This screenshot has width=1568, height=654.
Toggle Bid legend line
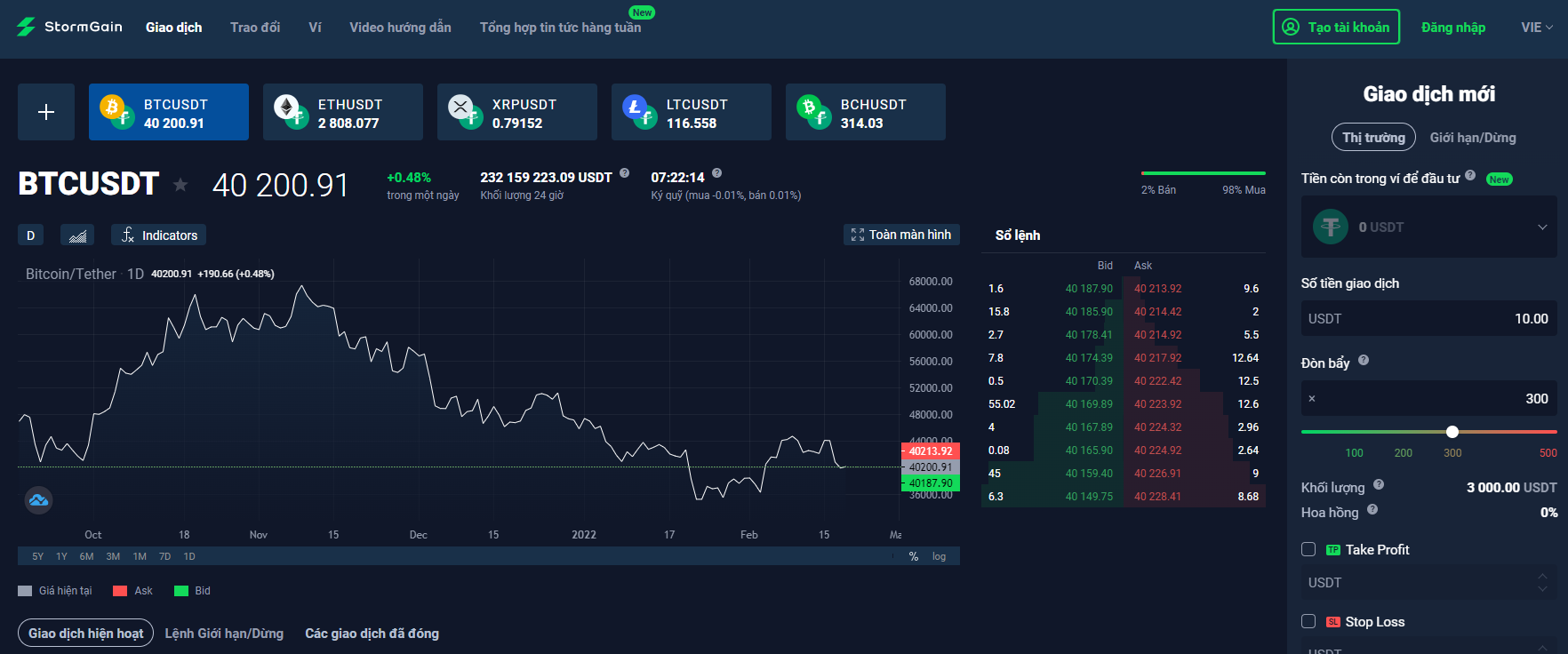193,591
